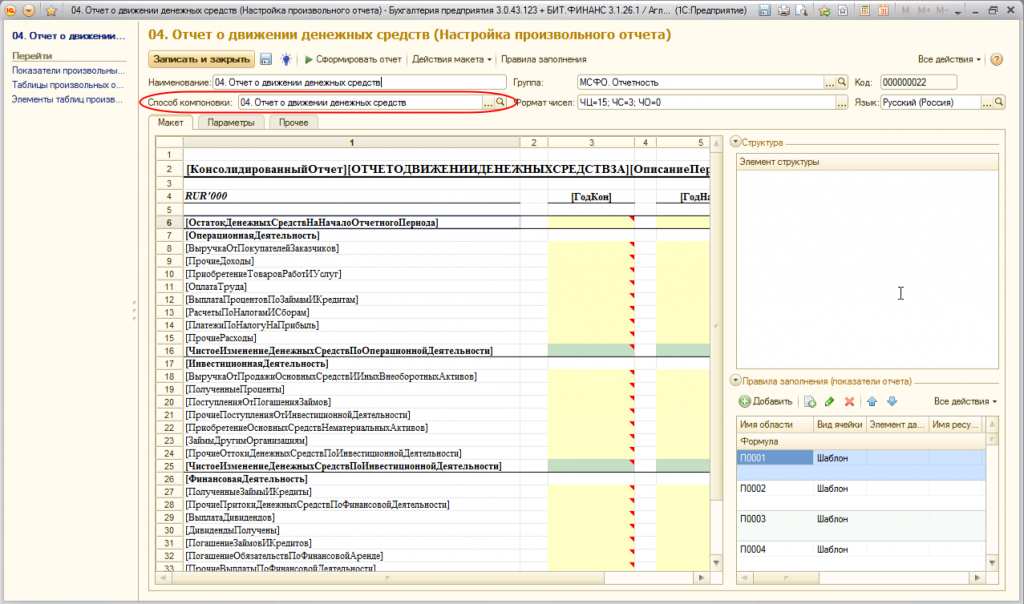Expand Все действия menu in form toolbar
This screenshot has width=1024, height=604.
point(949,59)
